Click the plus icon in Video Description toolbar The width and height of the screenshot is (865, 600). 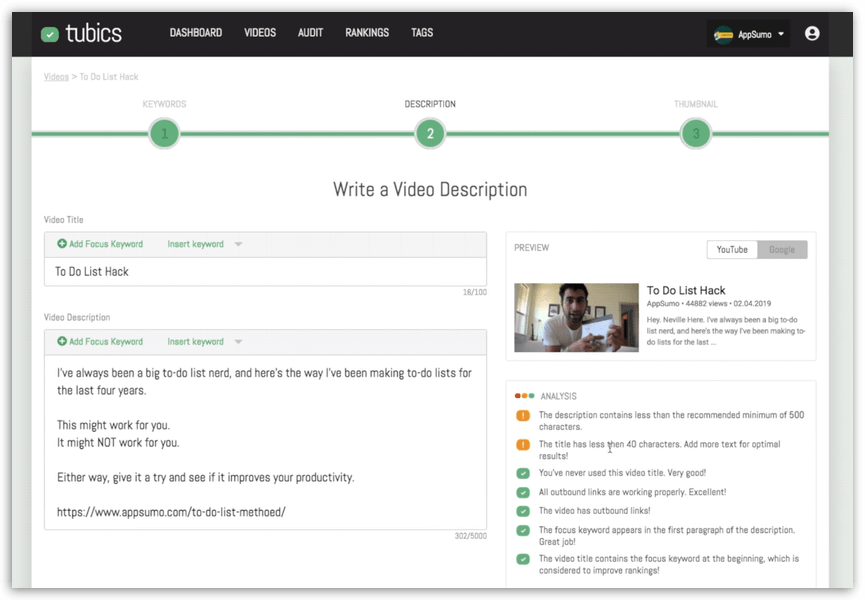[x=62, y=342]
